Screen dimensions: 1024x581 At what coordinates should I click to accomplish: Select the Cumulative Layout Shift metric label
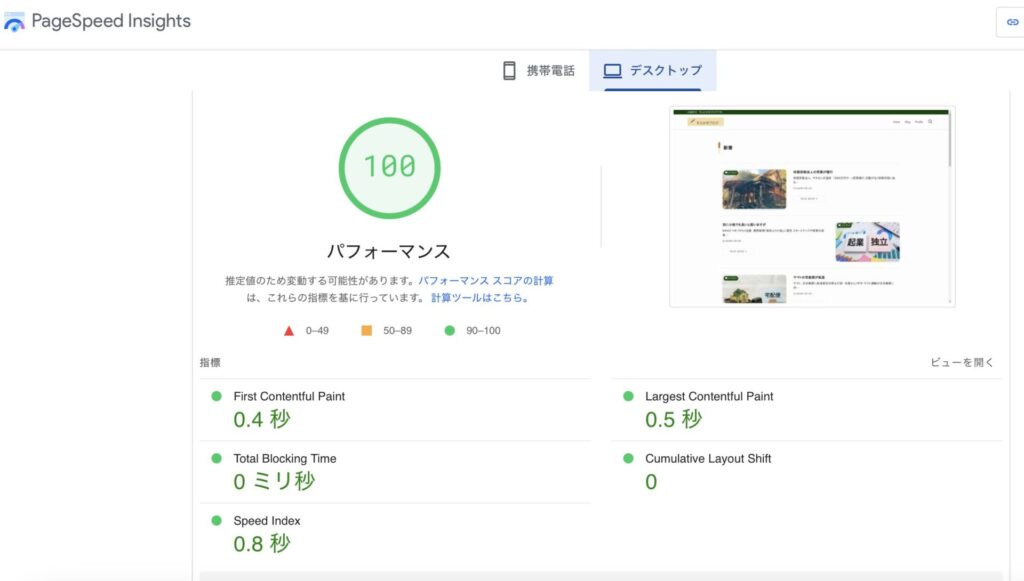[x=710, y=459]
